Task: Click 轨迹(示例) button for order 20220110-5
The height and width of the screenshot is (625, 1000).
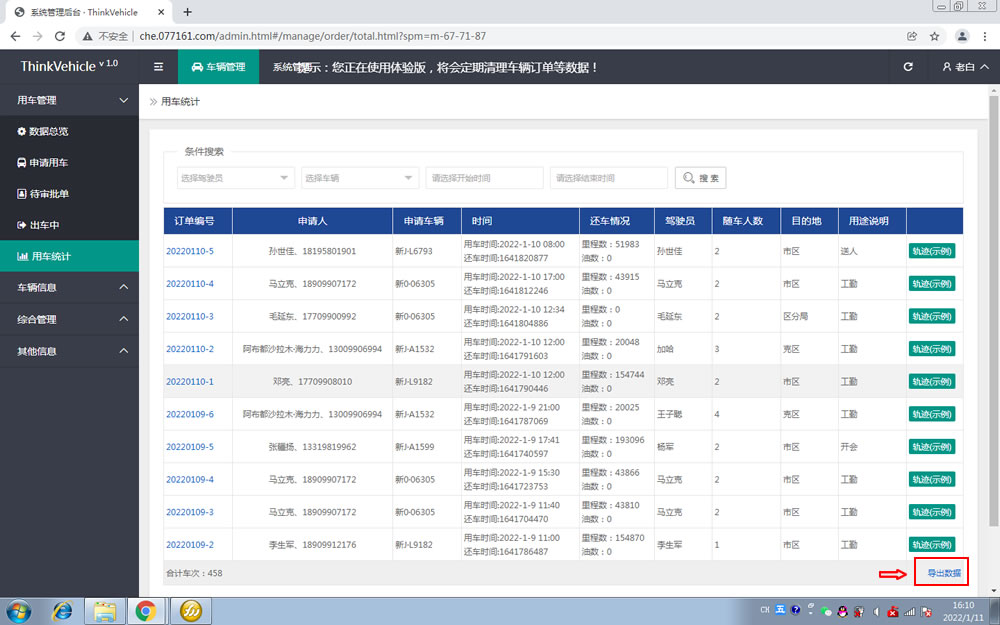Action: (932, 251)
